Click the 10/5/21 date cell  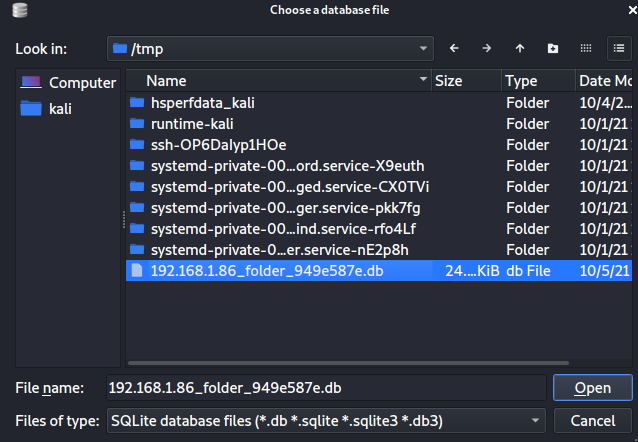(x=605, y=271)
